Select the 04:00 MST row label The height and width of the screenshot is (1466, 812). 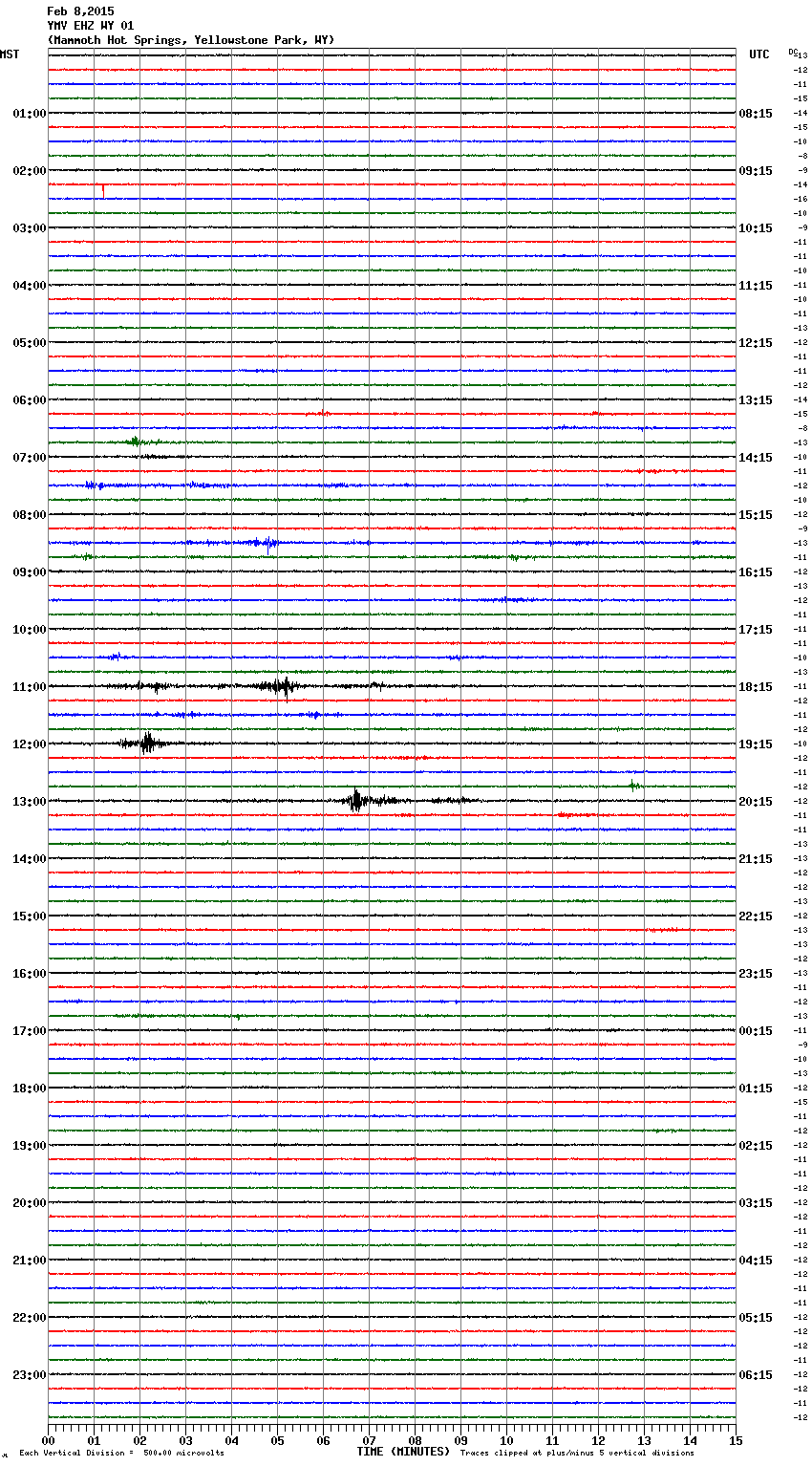coord(30,286)
